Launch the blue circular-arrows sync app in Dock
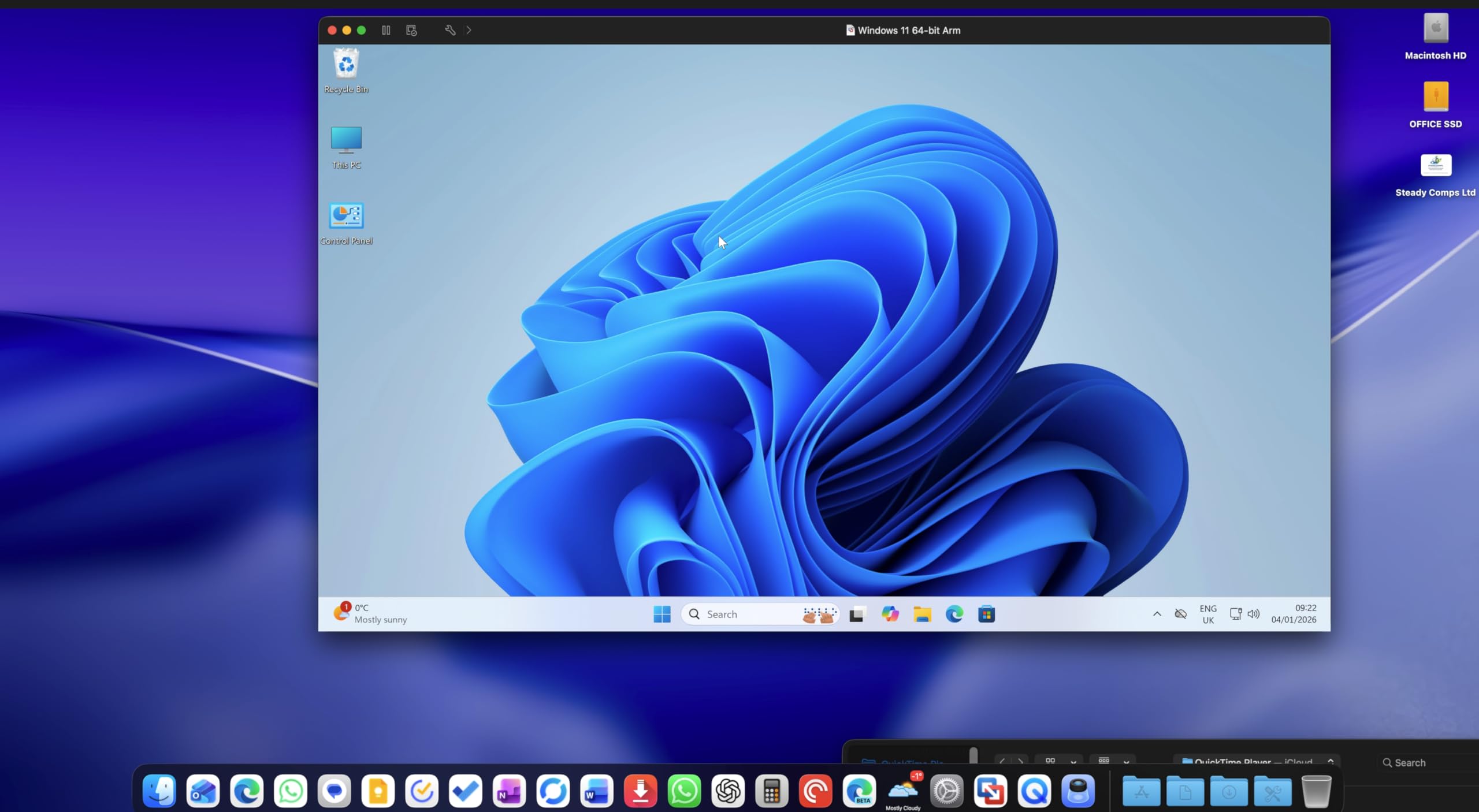Image resolution: width=1479 pixels, height=812 pixels. tap(553, 790)
